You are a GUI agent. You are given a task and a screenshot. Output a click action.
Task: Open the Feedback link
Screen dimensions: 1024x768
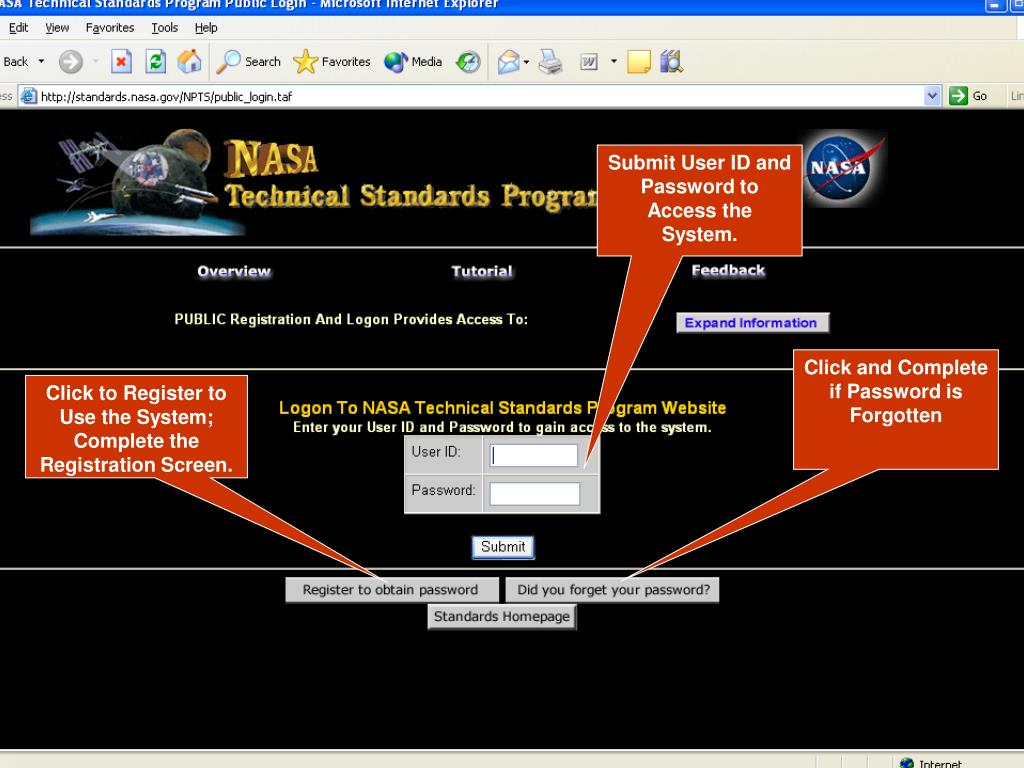pyautogui.click(x=728, y=270)
